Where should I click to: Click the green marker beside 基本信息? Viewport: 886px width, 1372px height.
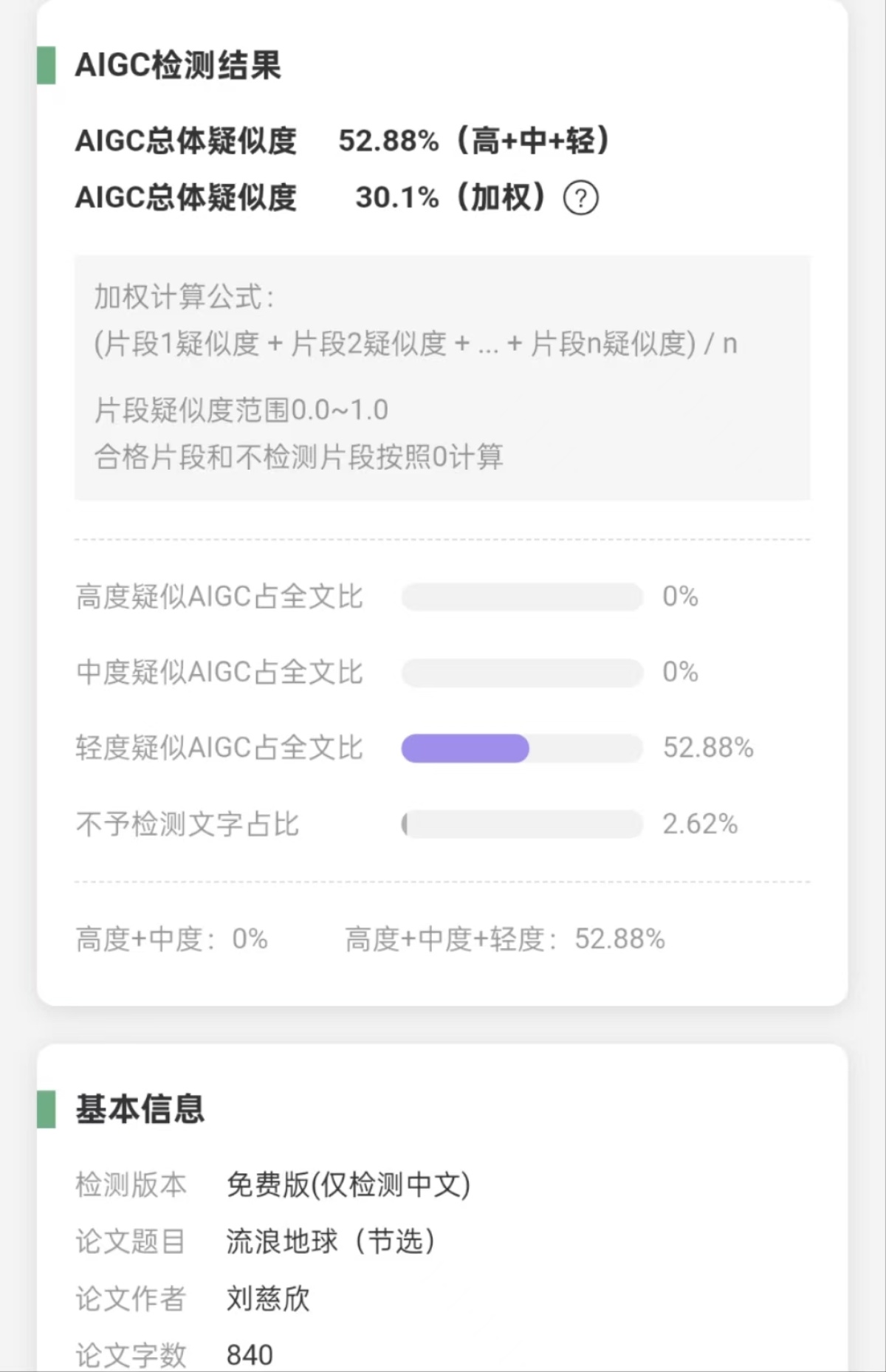[x=47, y=1109]
